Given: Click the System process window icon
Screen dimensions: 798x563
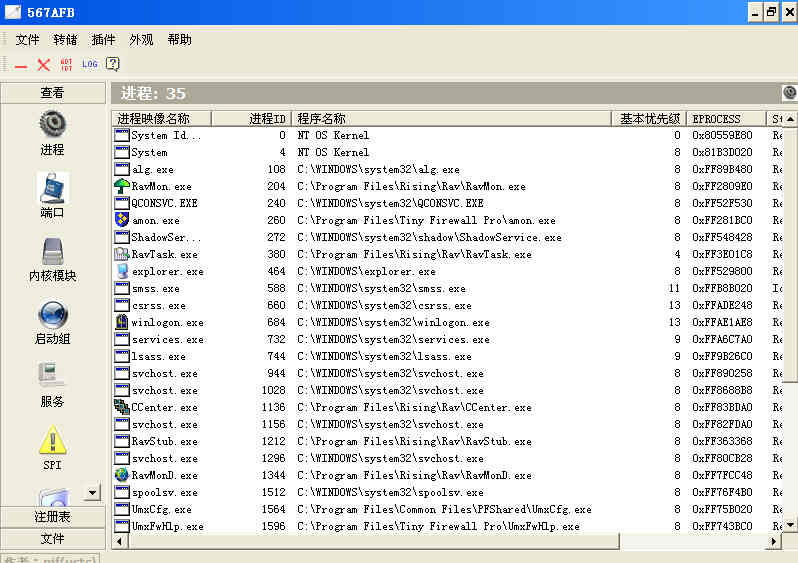Looking at the screenshot, I should (x=122, y=152).
